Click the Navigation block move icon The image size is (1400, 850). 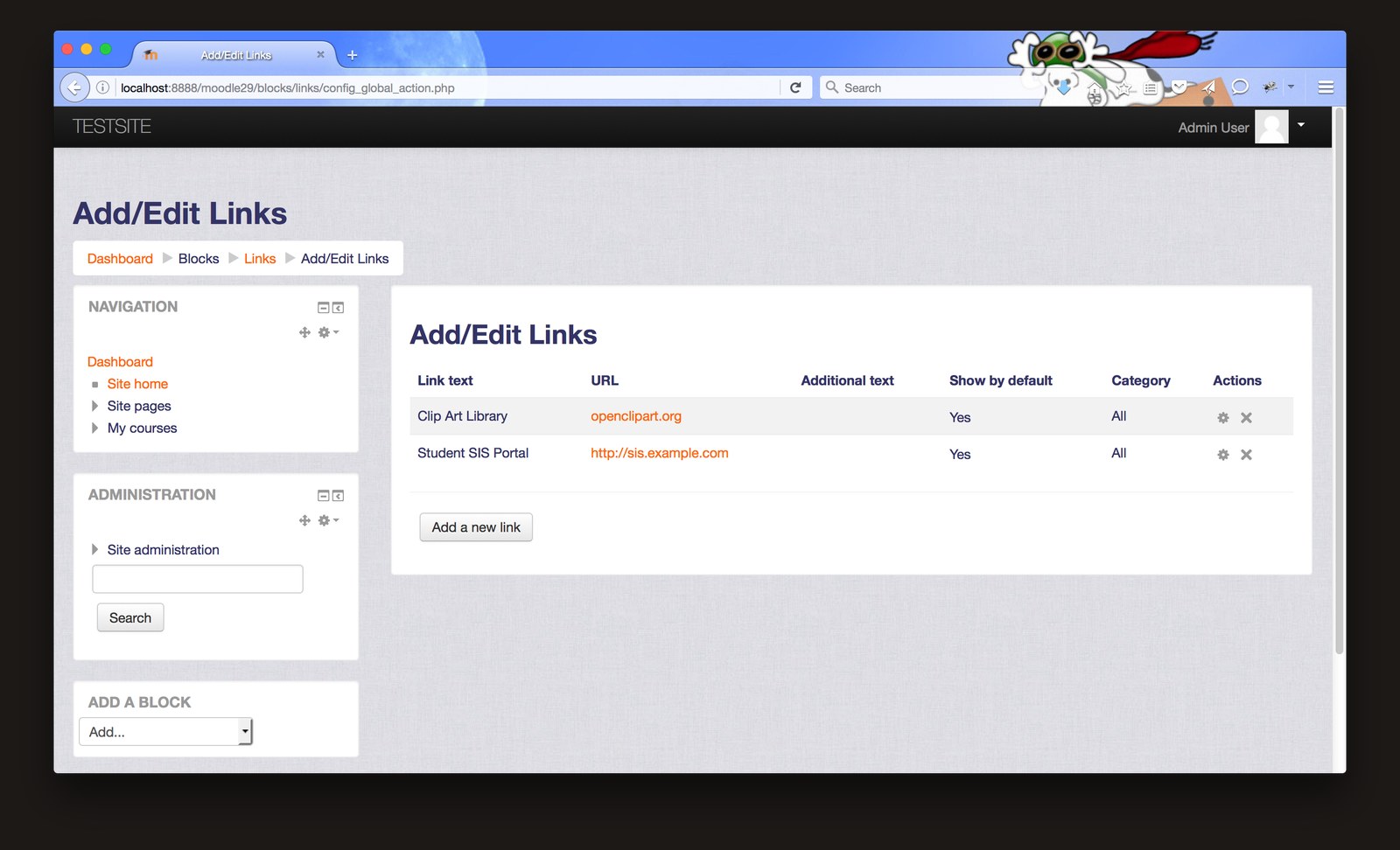304,332
